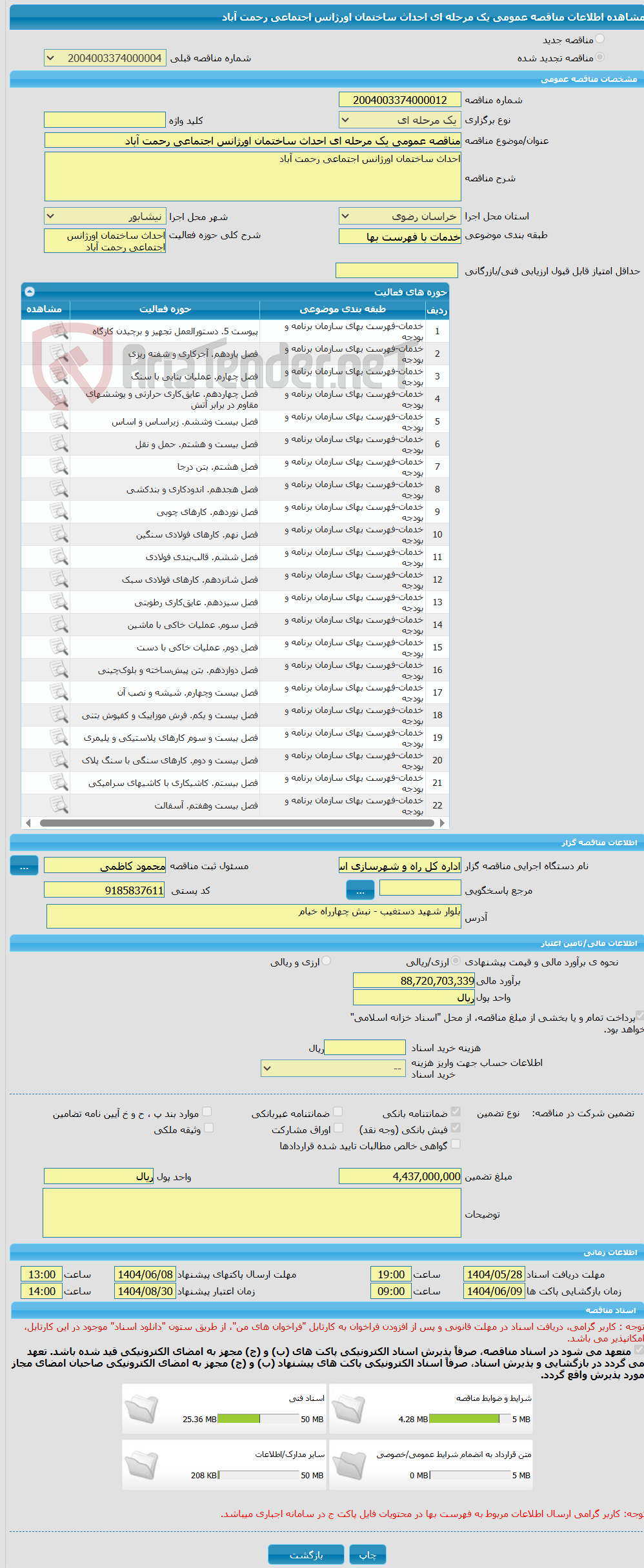Open view icon for row 13 عایق‌کاری رطوبتی
The height and width of the screenshot is (1568, 644).
[x=59, y=602]
